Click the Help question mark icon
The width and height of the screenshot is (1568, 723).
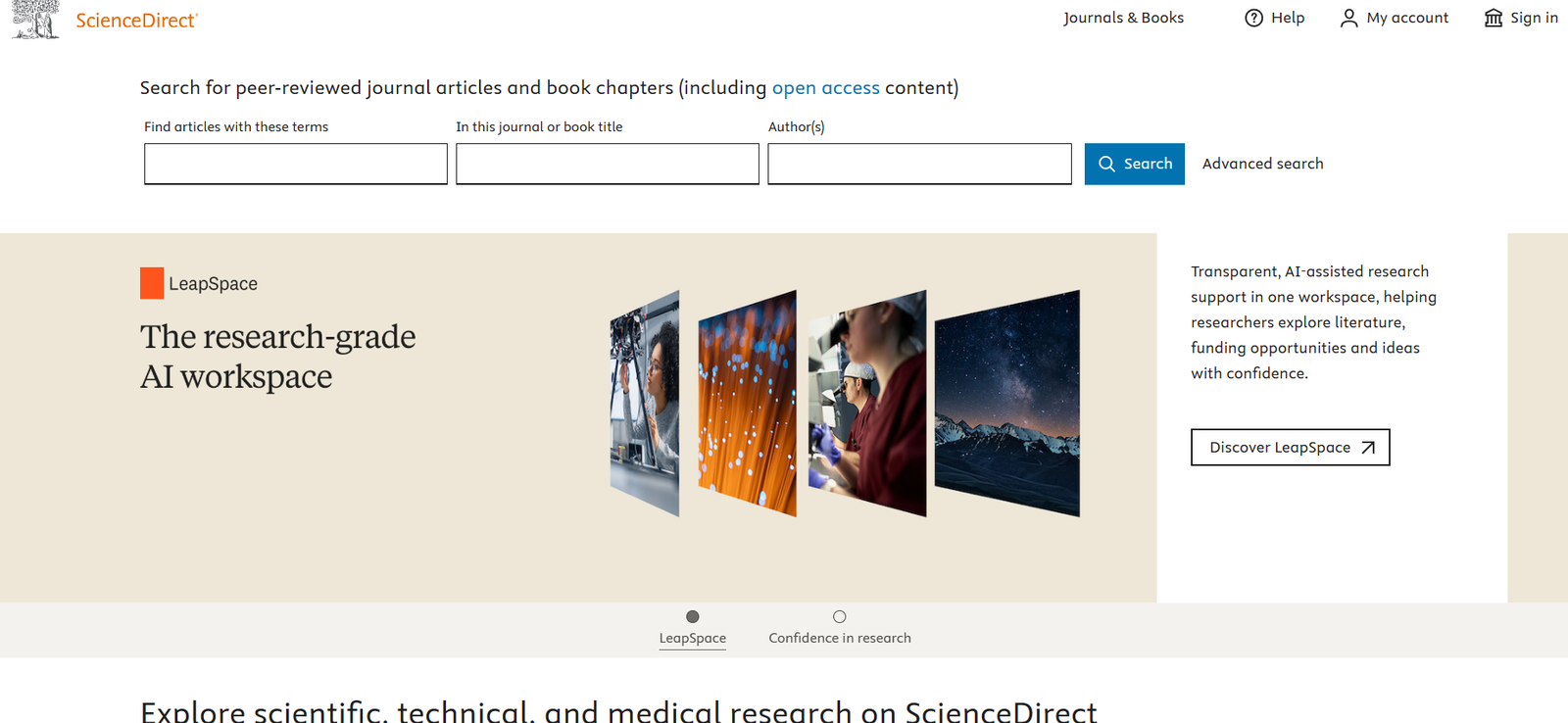coord(1253,18)
